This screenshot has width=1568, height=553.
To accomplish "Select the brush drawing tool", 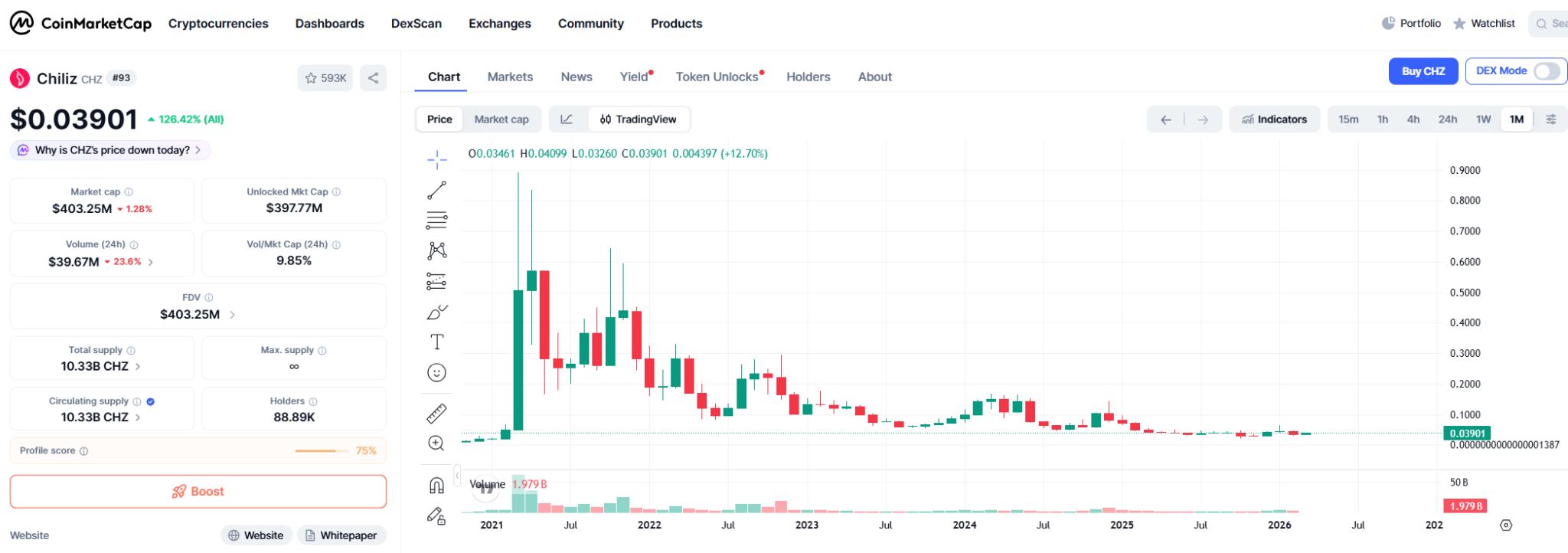I will 436,312.
